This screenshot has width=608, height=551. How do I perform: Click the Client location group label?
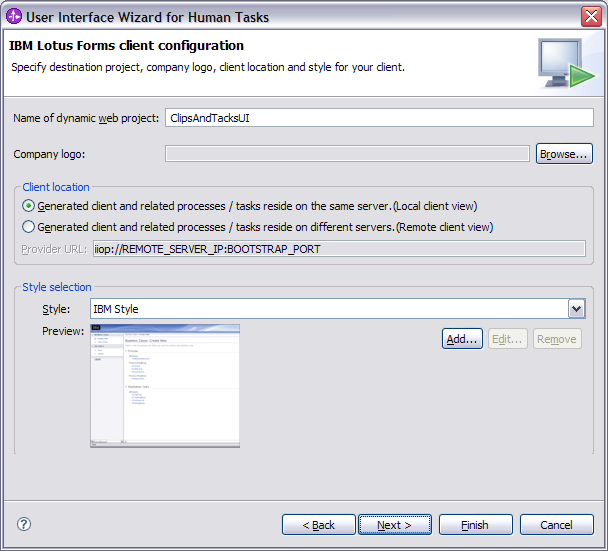click(x=56, y=187)
